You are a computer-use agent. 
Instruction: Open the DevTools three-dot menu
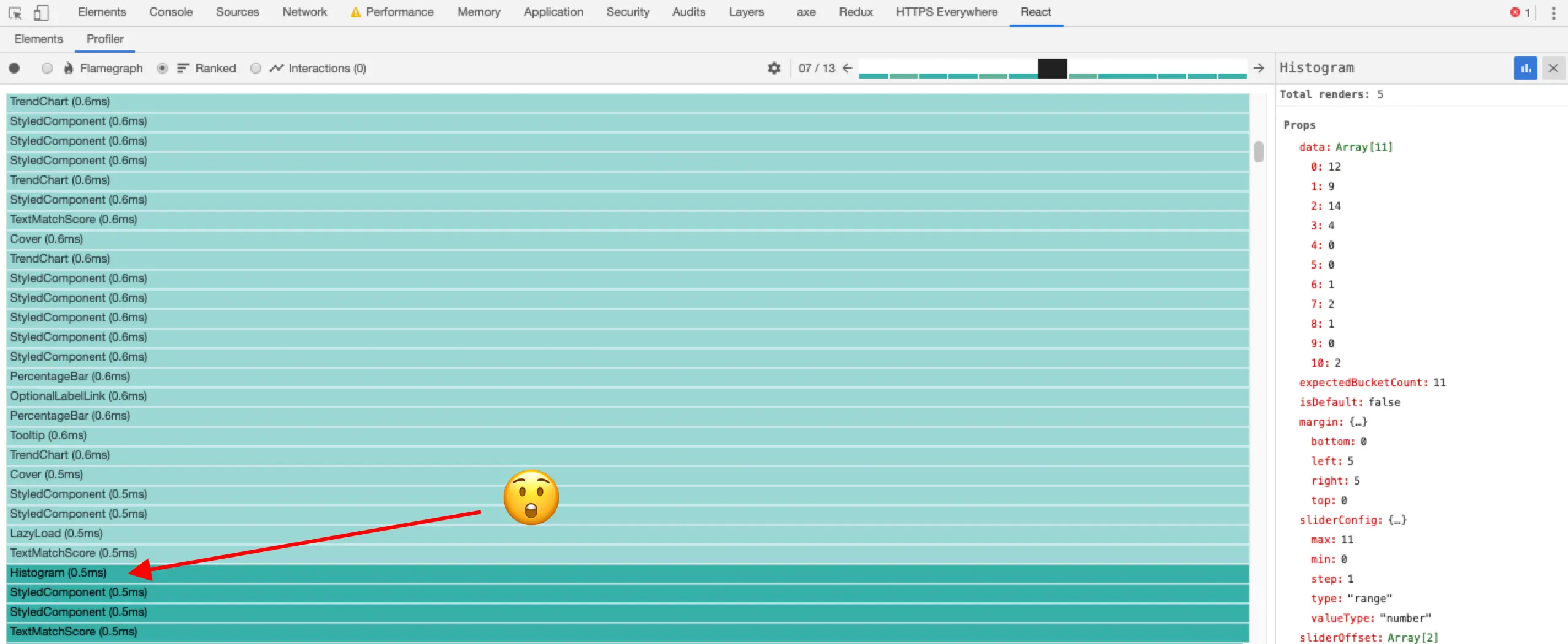coord(1553,12)
